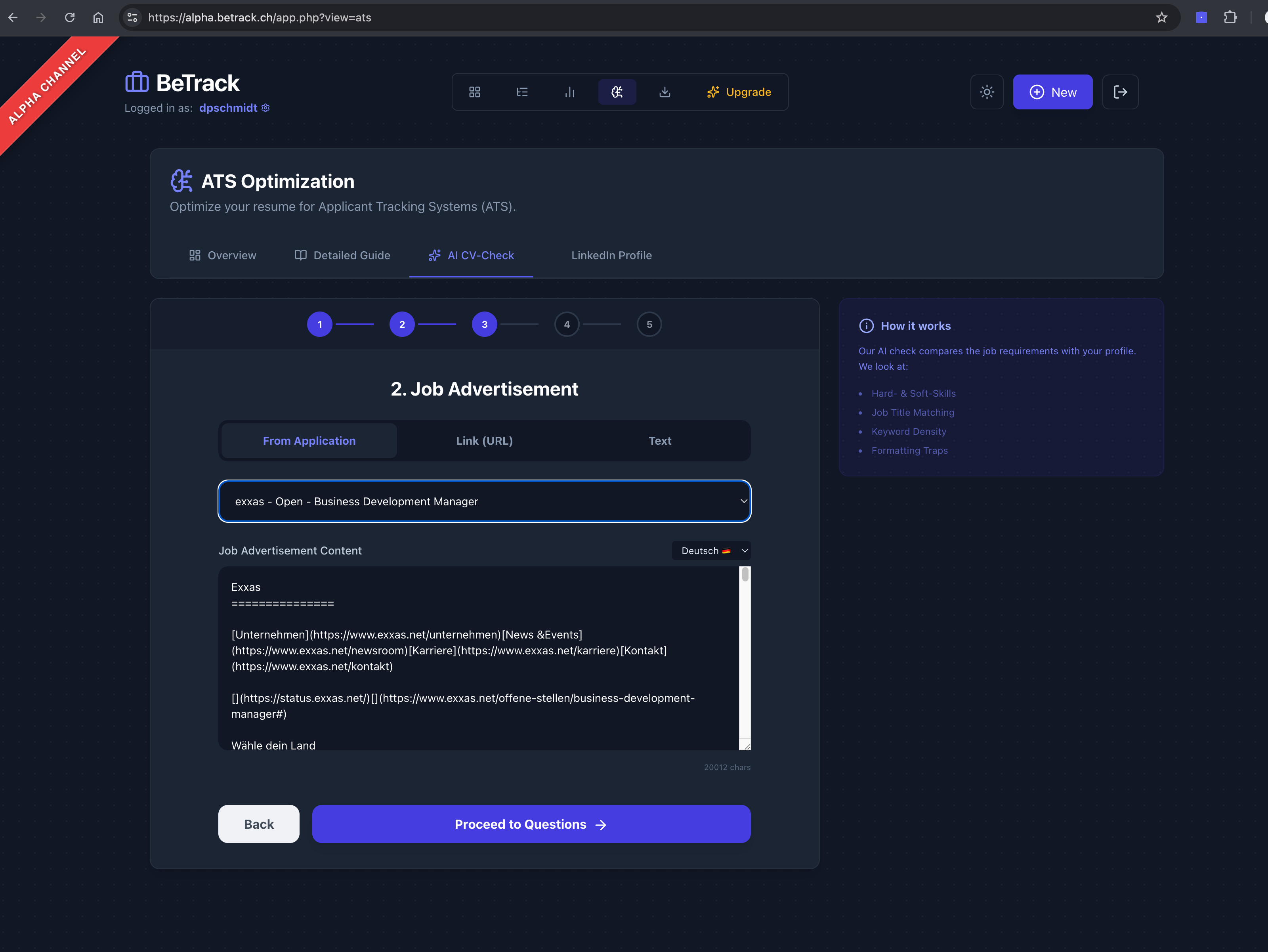Switch input mode to Text
The height and width of the screenshot is (952, 1268).
pyautogui.click(x=660, y=440)
